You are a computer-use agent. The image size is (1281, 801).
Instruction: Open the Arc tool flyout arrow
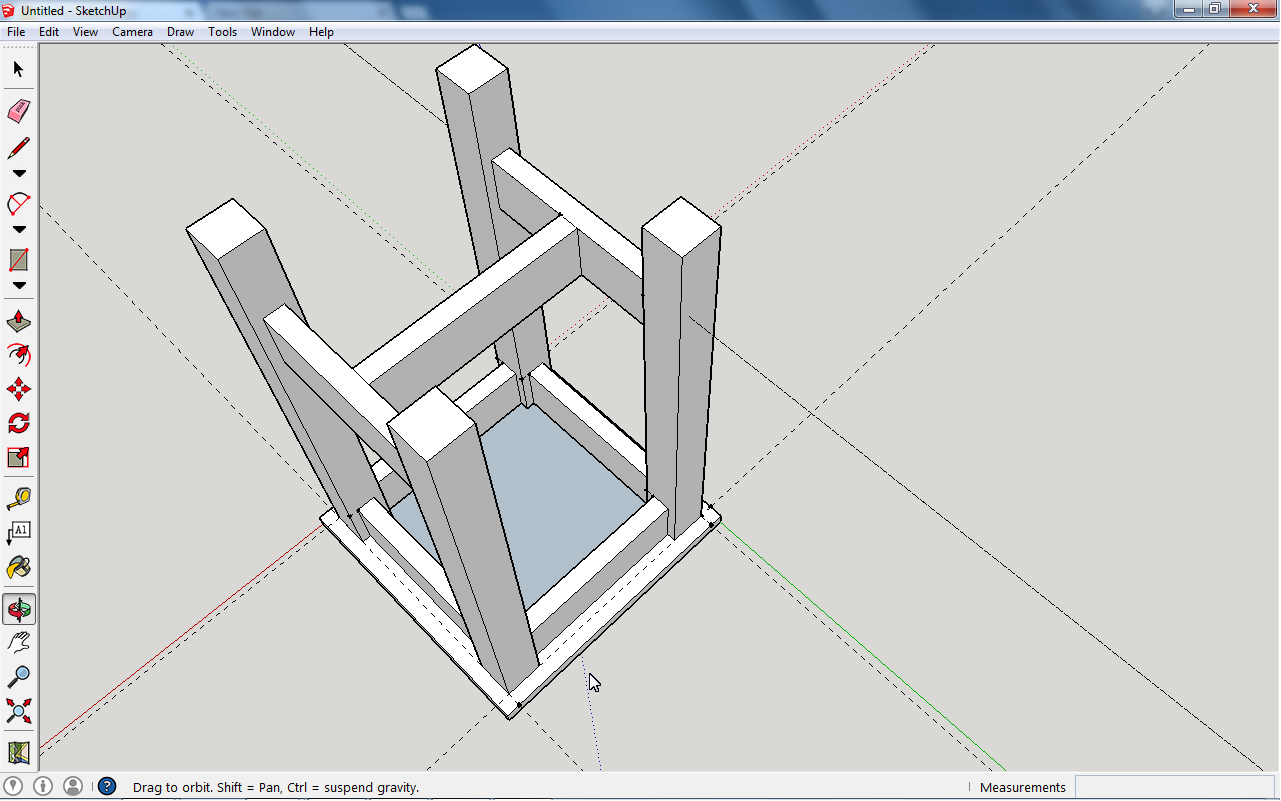pyautogui.click(x=17, y=229)
